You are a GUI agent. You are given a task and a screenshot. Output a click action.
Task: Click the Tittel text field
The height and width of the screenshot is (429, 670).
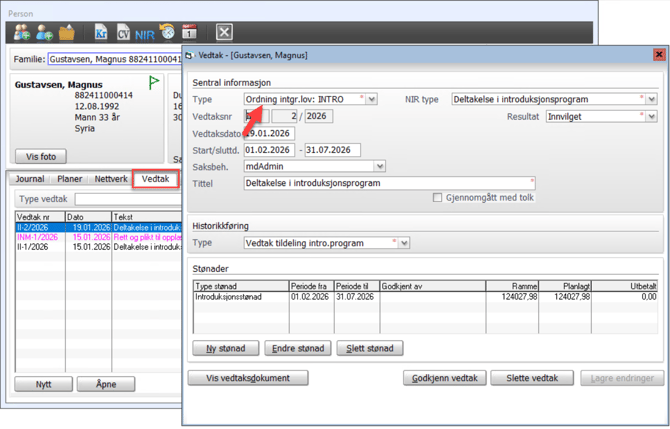tap(390, 183)
